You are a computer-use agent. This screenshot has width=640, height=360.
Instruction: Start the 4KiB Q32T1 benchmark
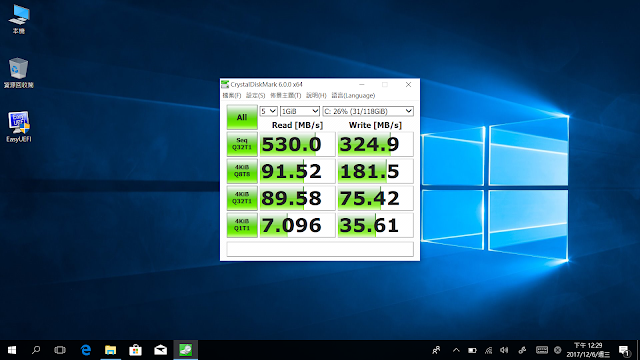(242, 198)
